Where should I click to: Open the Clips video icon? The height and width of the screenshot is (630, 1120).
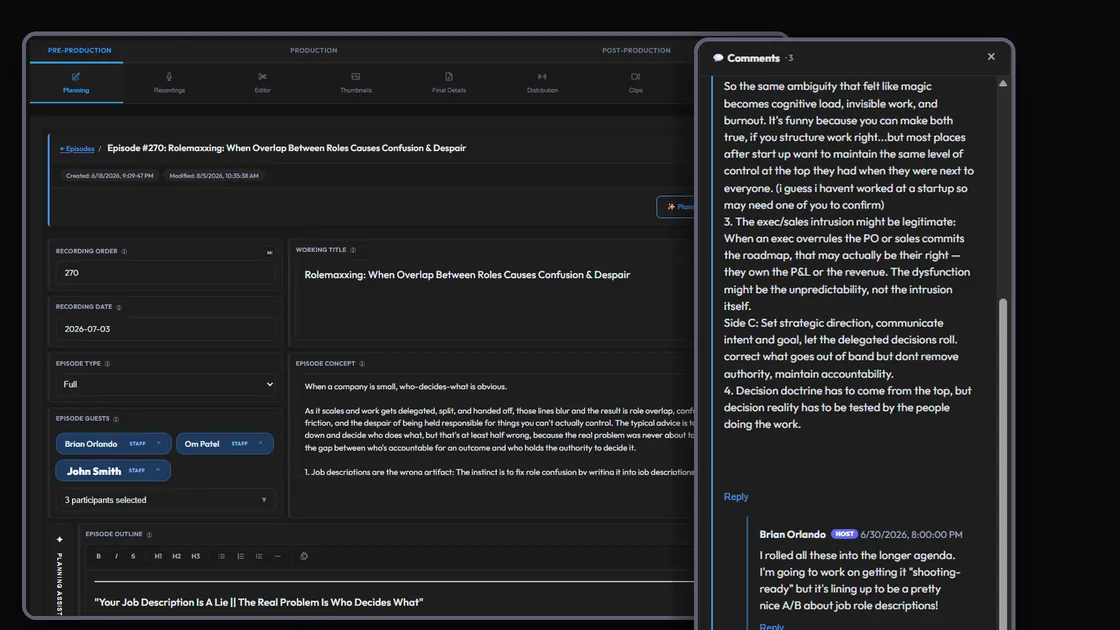[x=636, y=76]
